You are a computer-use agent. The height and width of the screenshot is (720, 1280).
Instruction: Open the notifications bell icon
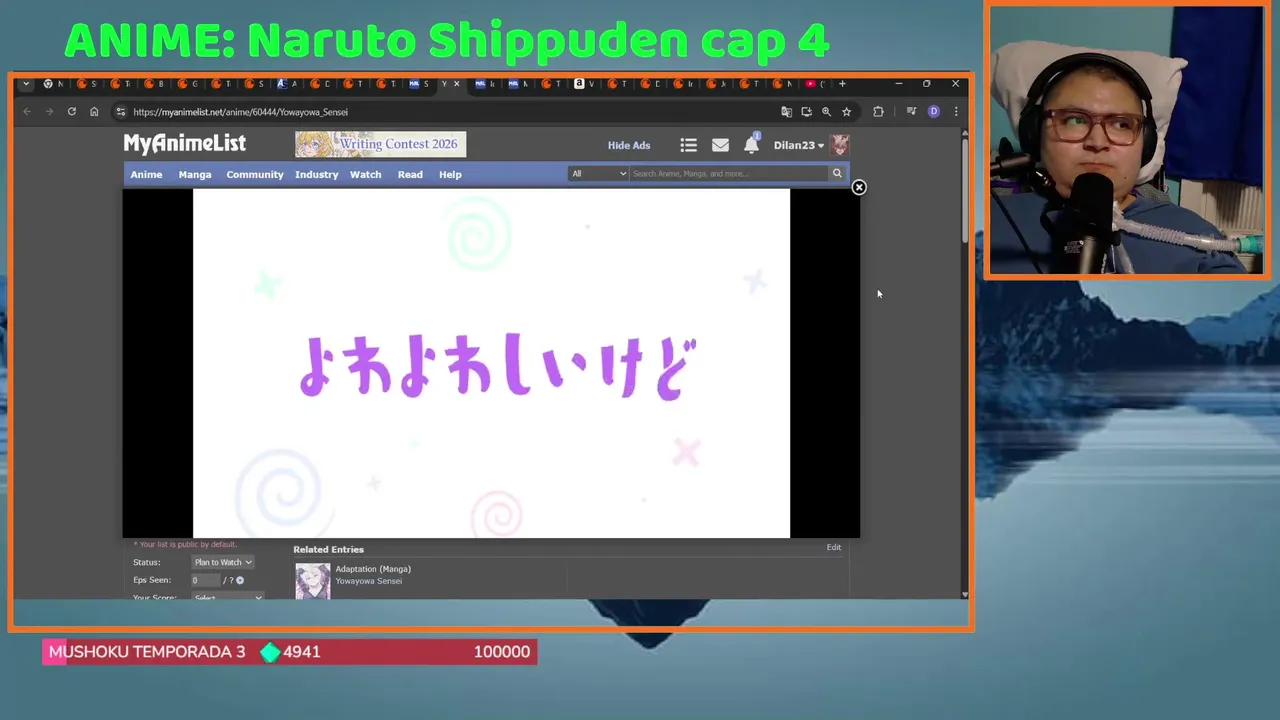coord(751,144)
